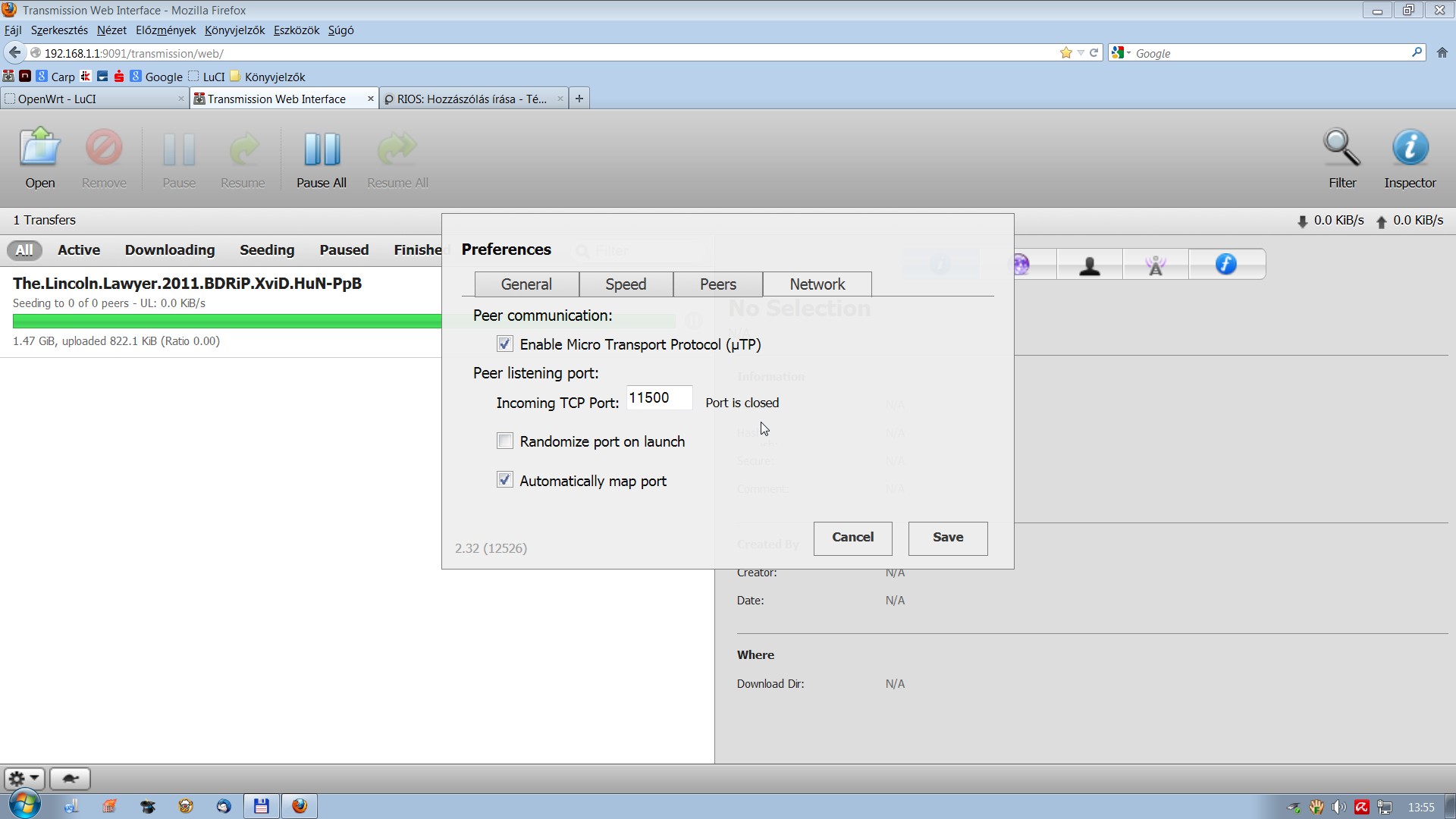Click the Pause All icon
Screen dimensions: 1456x819
click(x=322, y=149)
